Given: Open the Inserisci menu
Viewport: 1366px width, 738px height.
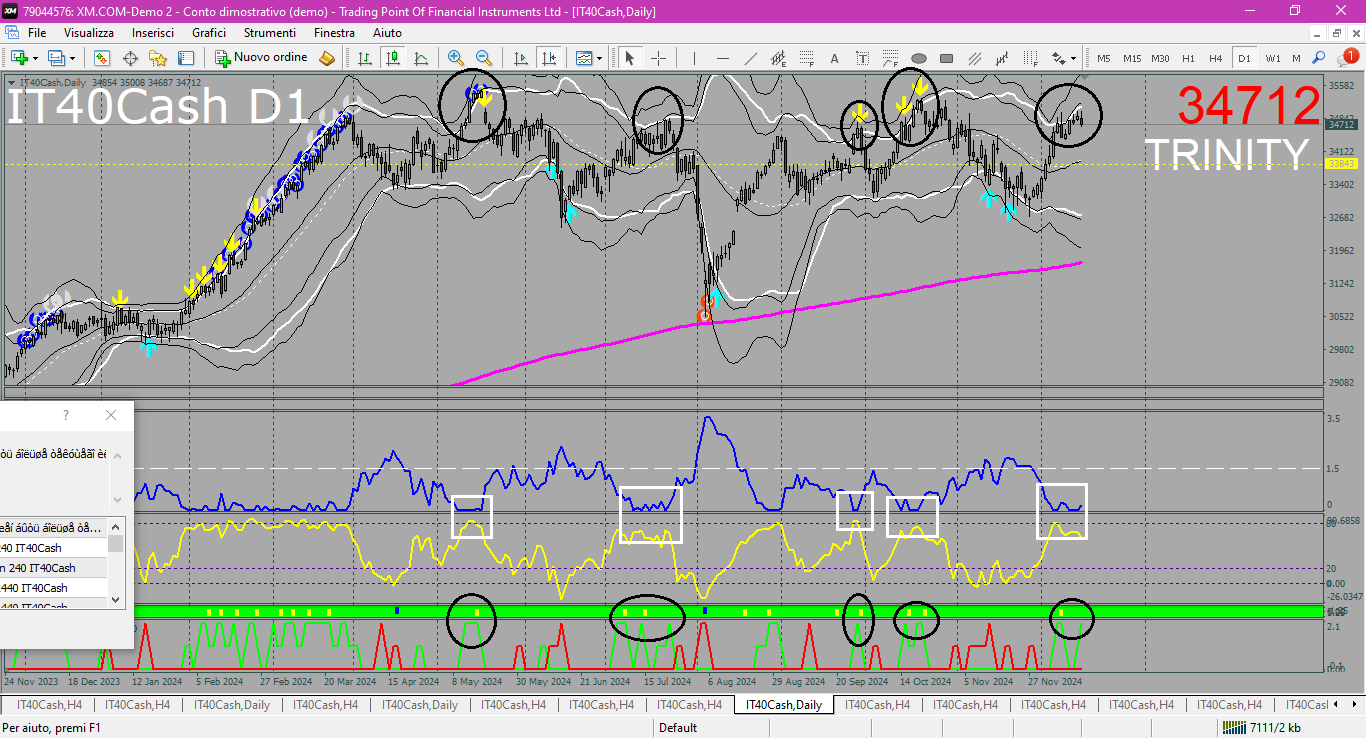Looking at the screenshot, I should (152, 32).
